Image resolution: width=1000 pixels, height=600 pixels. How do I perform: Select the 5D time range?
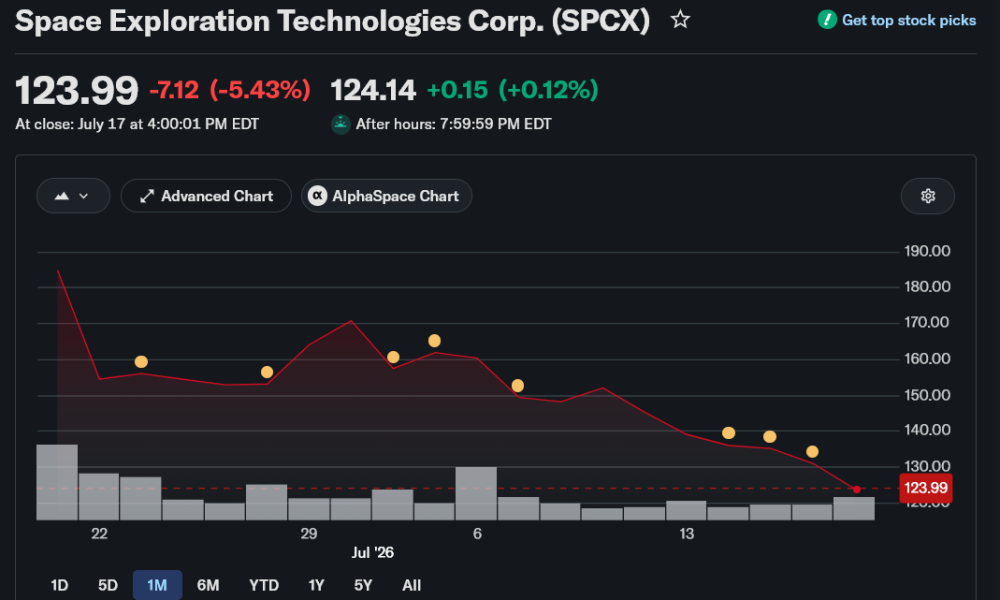click(x=108, y=585)
